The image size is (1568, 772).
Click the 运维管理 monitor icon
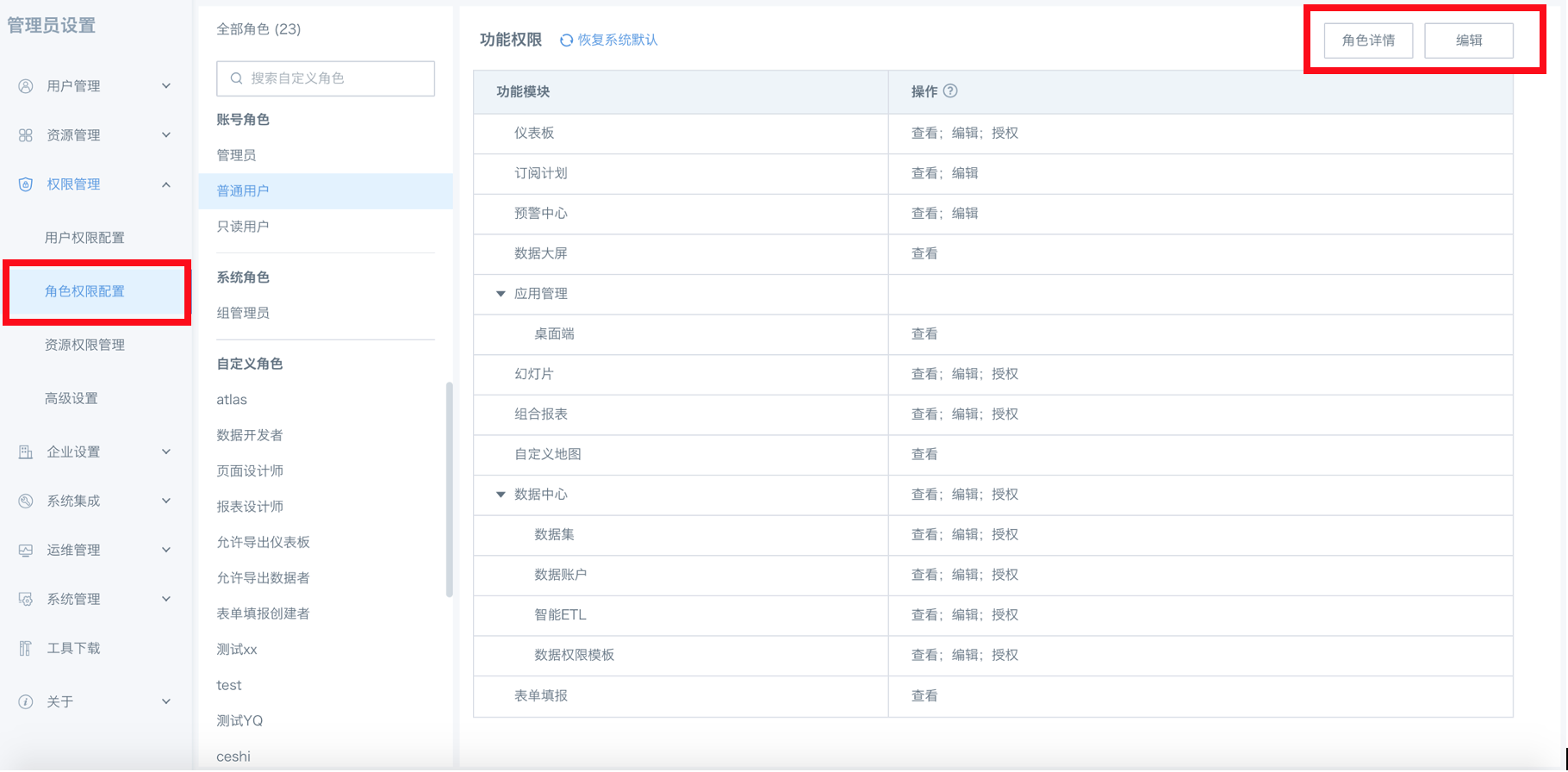coord(26,551)
